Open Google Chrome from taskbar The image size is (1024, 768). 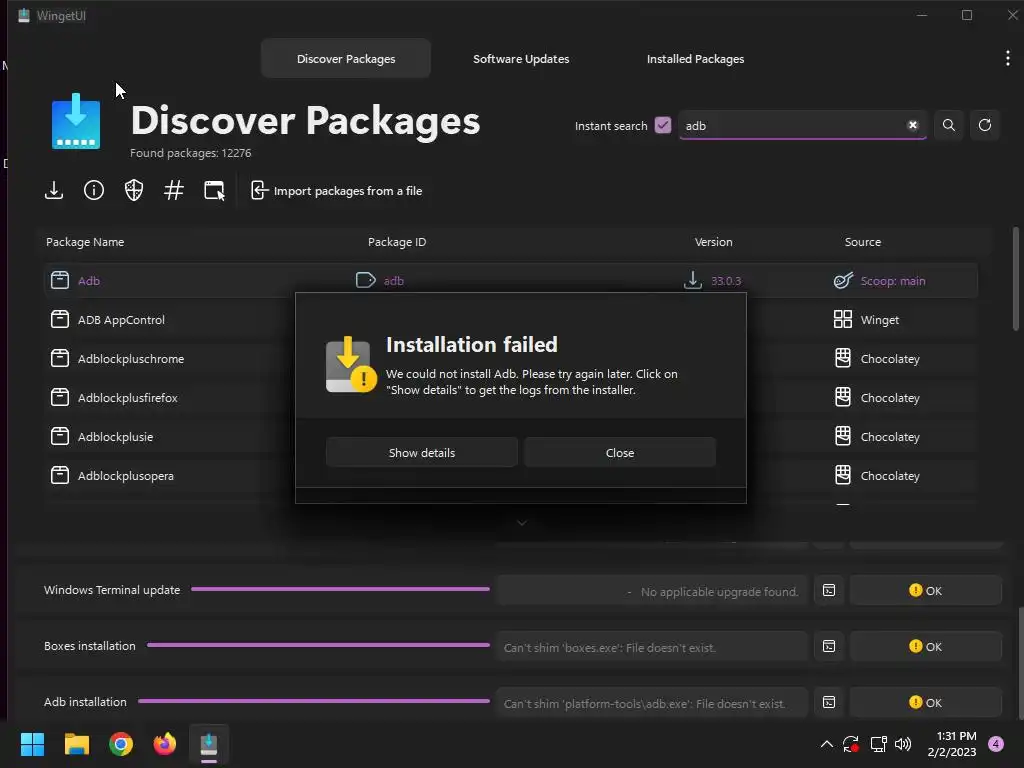pyautogui.click(x=121, y=744)
